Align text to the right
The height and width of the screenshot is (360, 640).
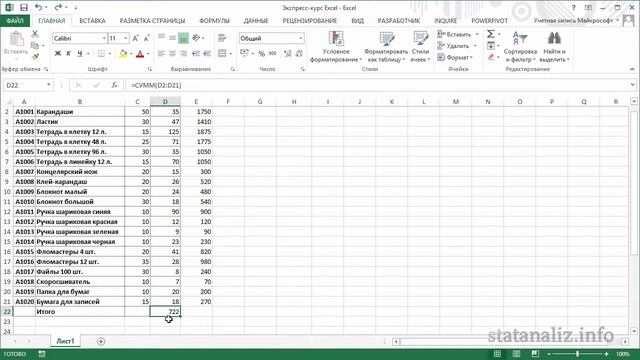coord(184,53)
